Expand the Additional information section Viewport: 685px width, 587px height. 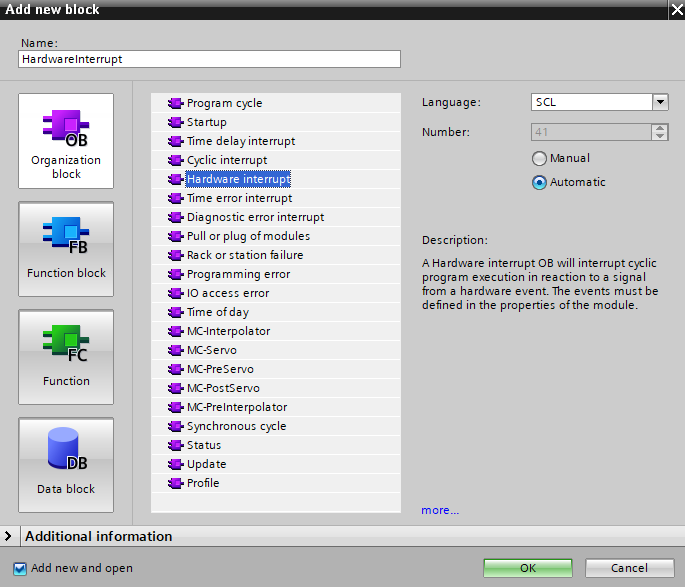[9, 536]
